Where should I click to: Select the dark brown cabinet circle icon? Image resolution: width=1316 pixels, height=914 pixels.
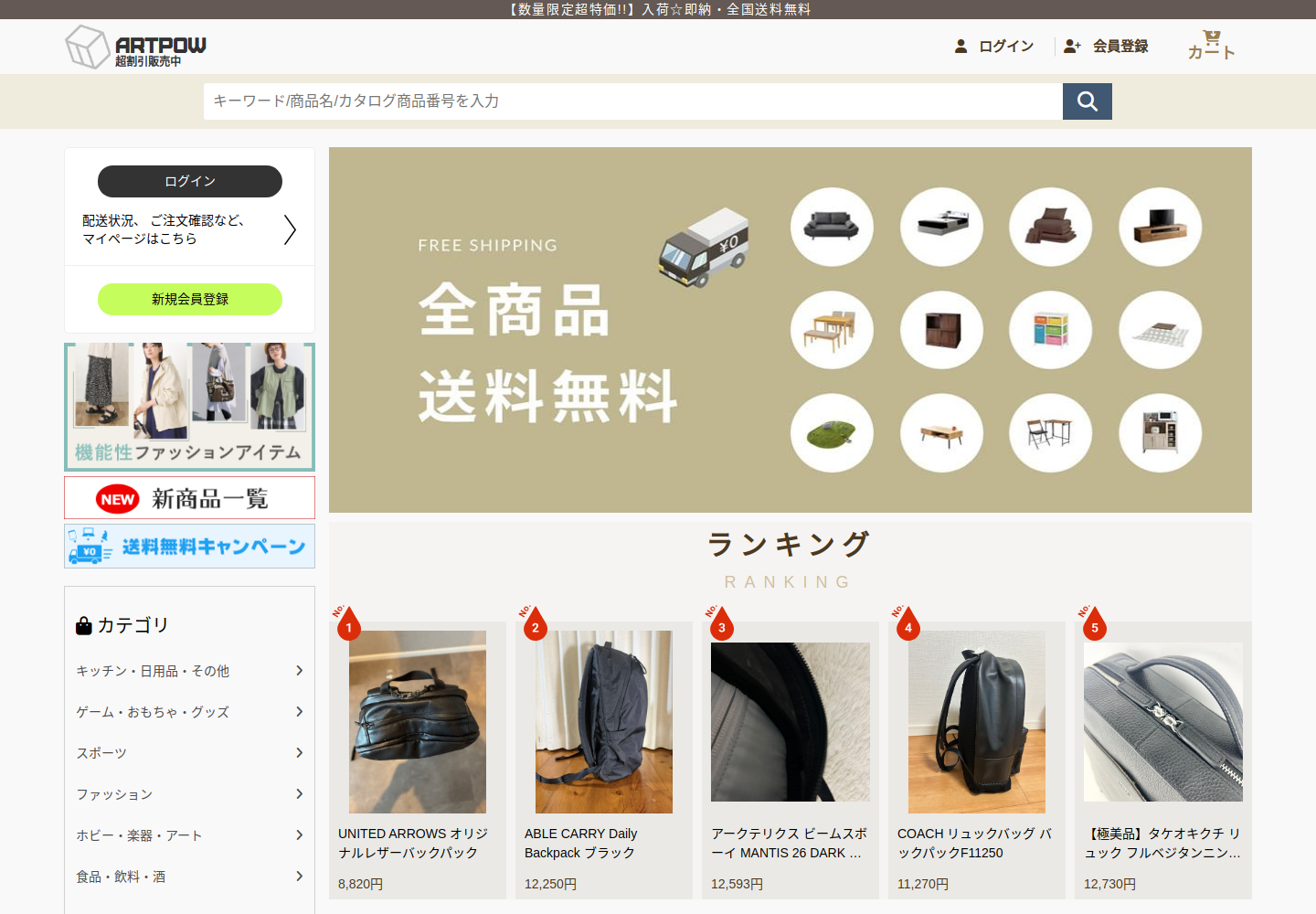click(941, 330)
